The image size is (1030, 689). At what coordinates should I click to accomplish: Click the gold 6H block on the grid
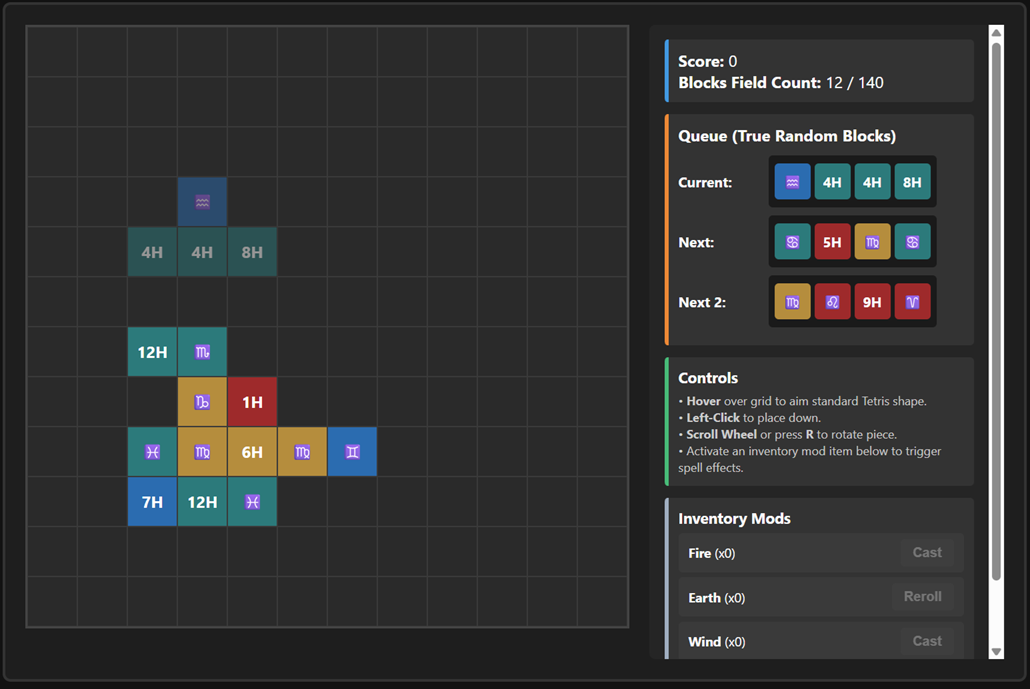point(252,452)
